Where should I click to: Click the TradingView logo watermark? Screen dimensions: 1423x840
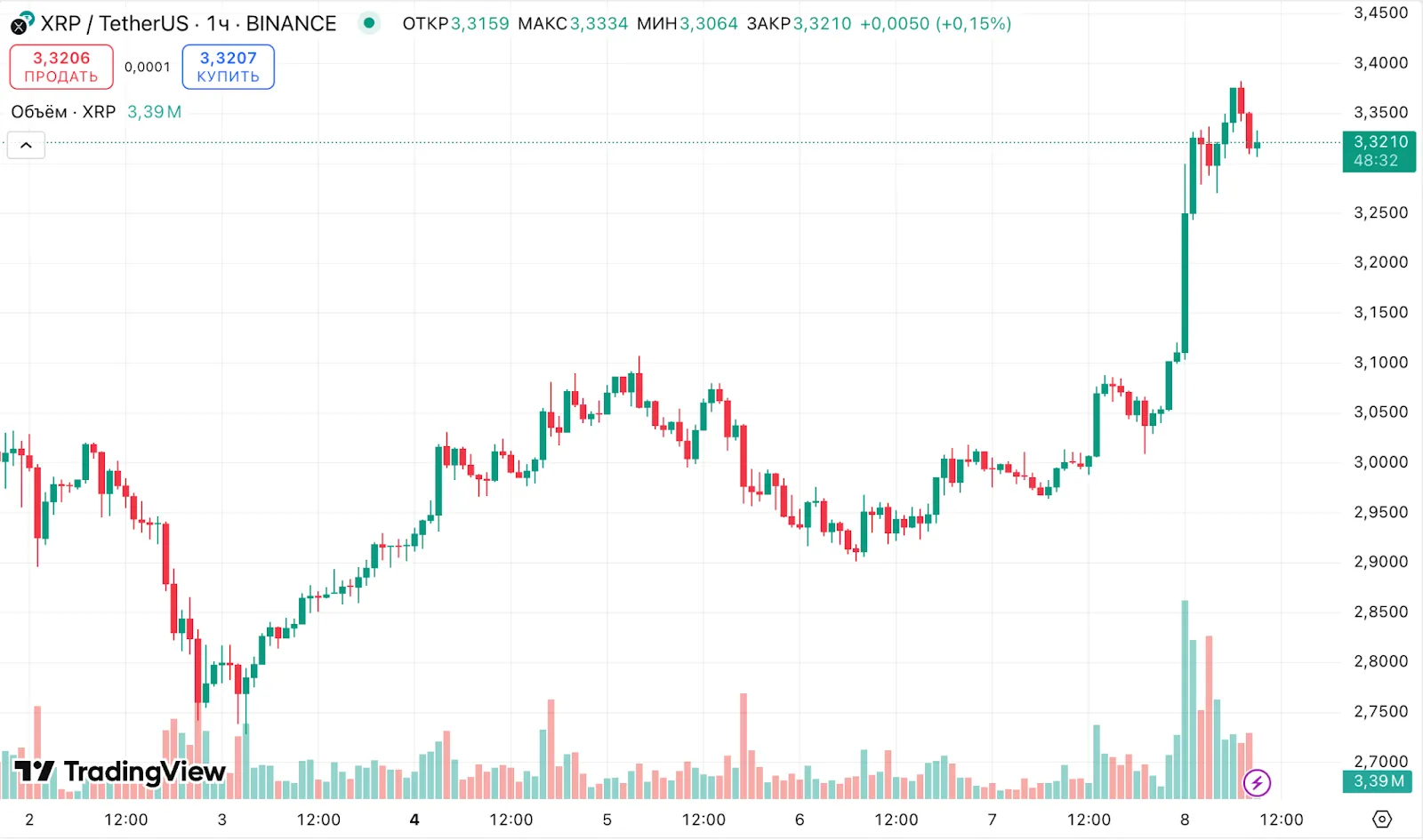coord(116,772)
